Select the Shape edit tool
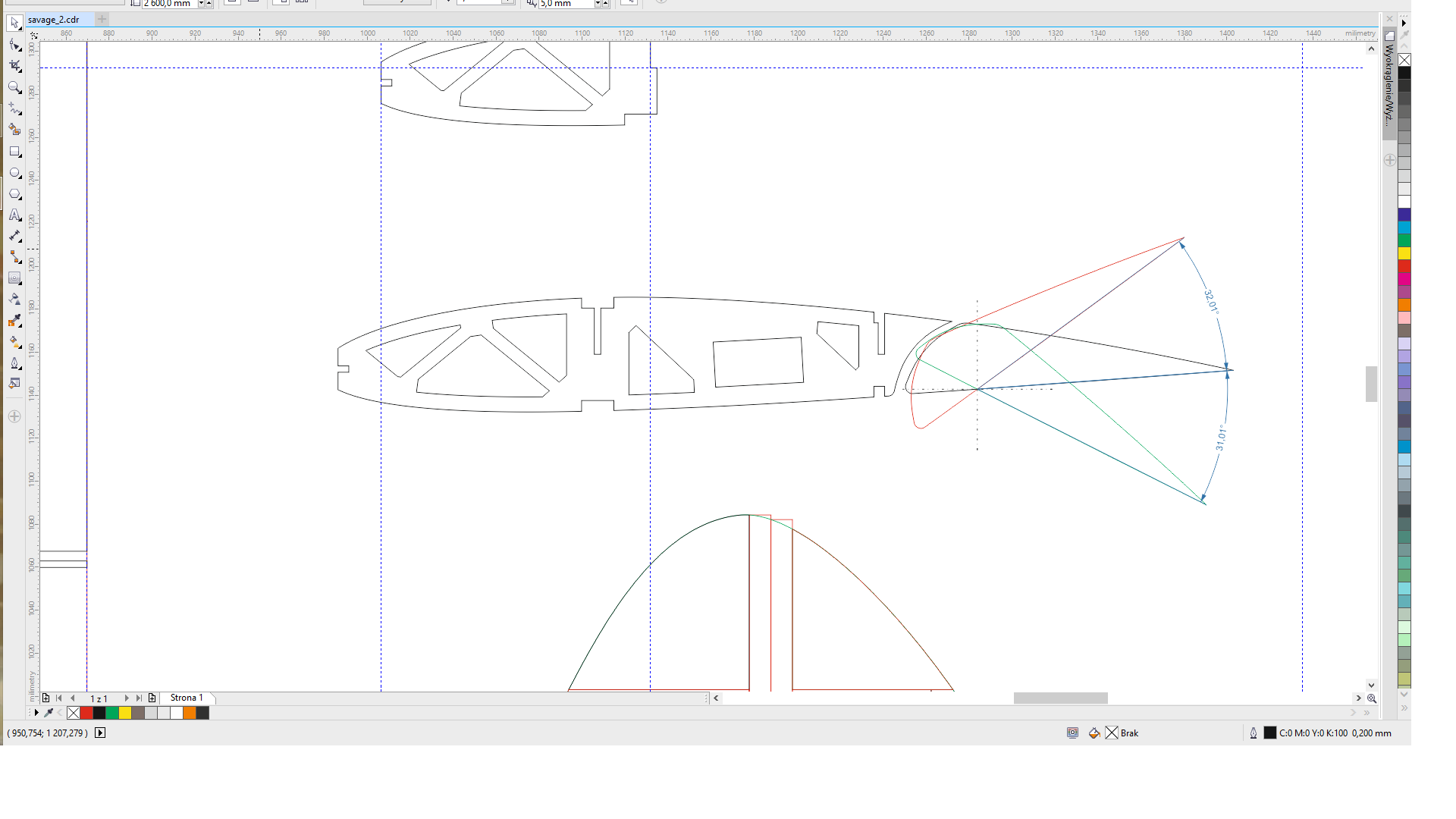Viewport: 1456px width, 819px height. [x=14, y=45]
